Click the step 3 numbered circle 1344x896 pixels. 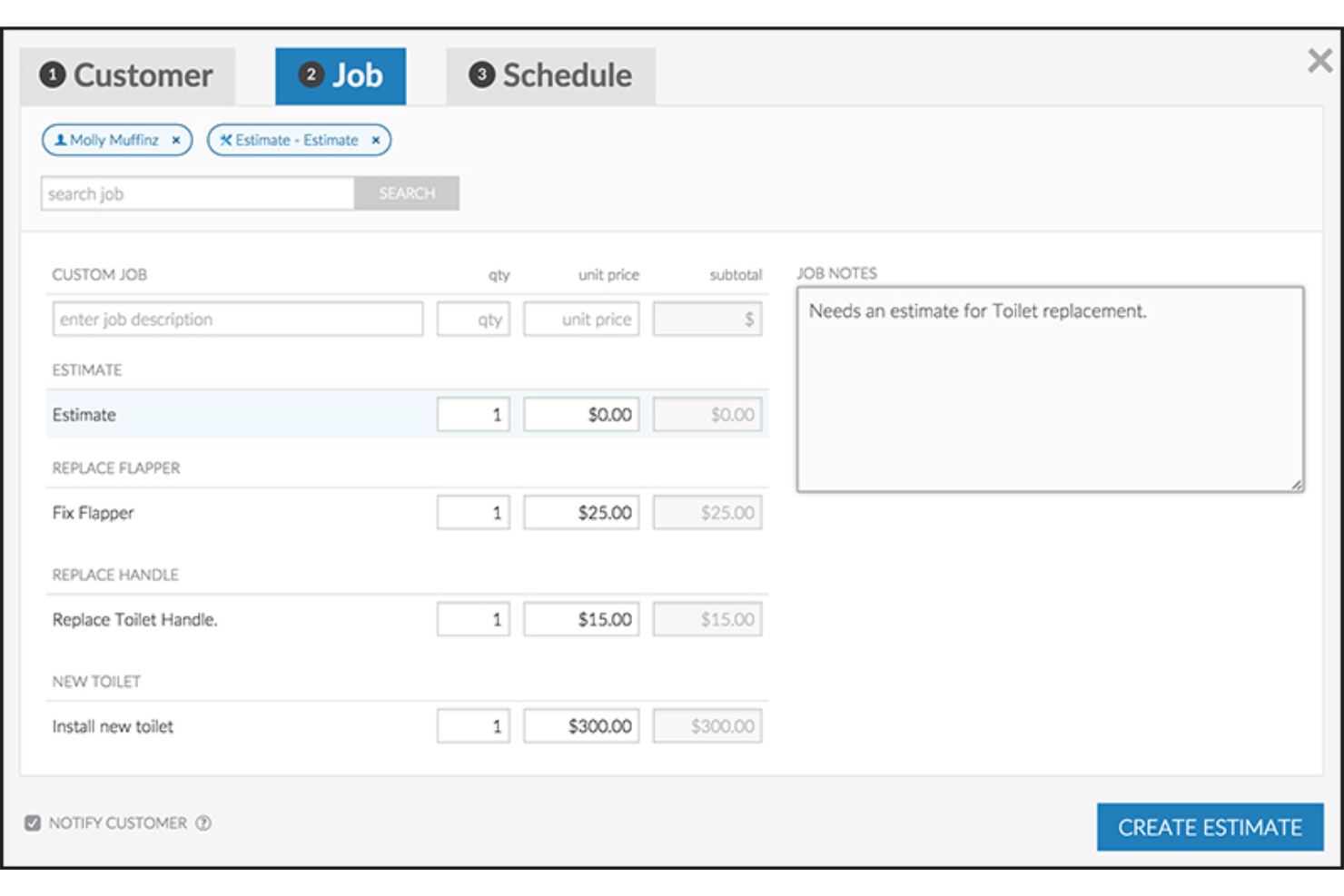pyautogui.click(x=481, y=75)
